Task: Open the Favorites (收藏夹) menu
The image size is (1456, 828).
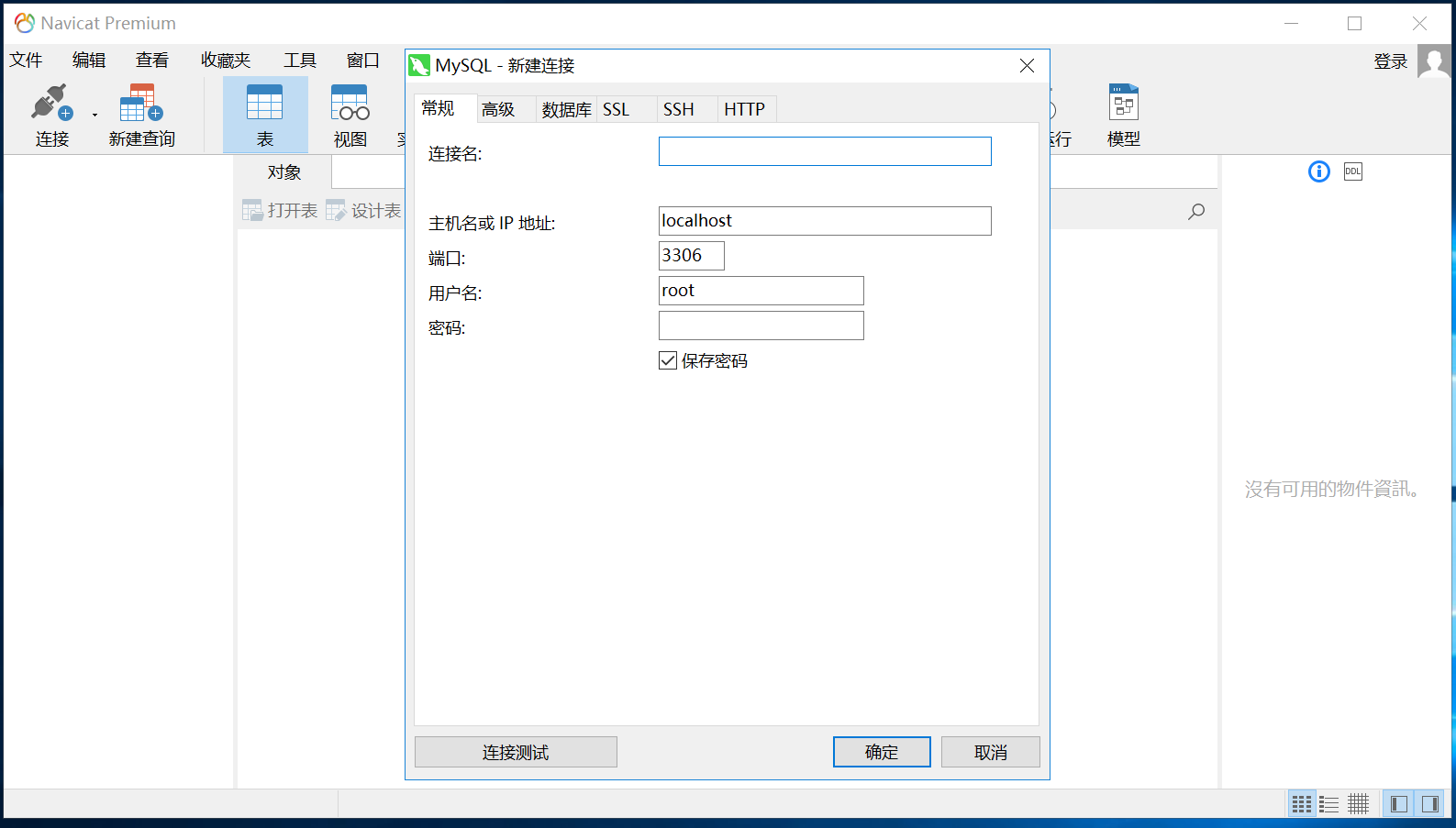Action: tap(226, 61)
